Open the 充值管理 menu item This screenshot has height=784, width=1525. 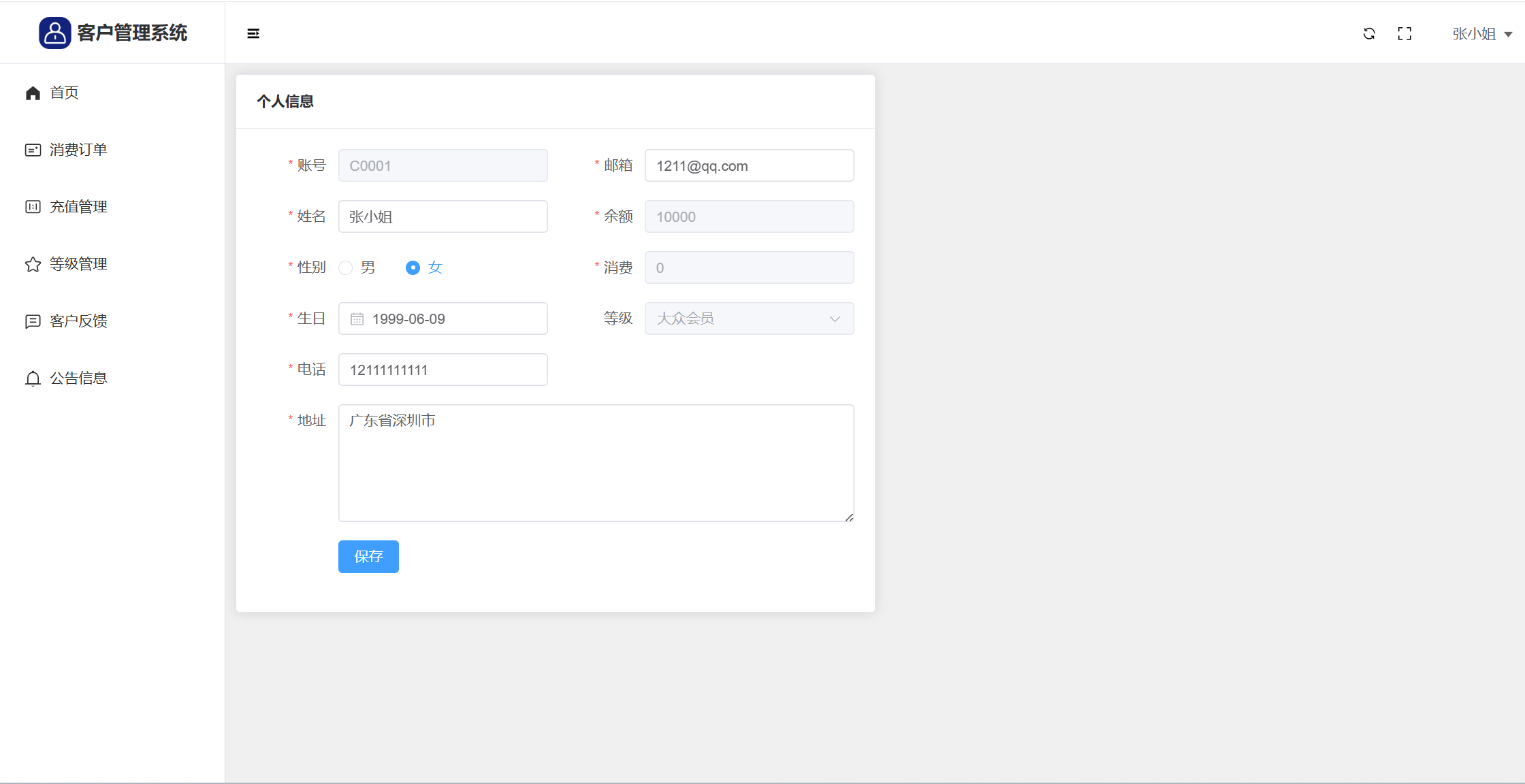tap(78, 207)
